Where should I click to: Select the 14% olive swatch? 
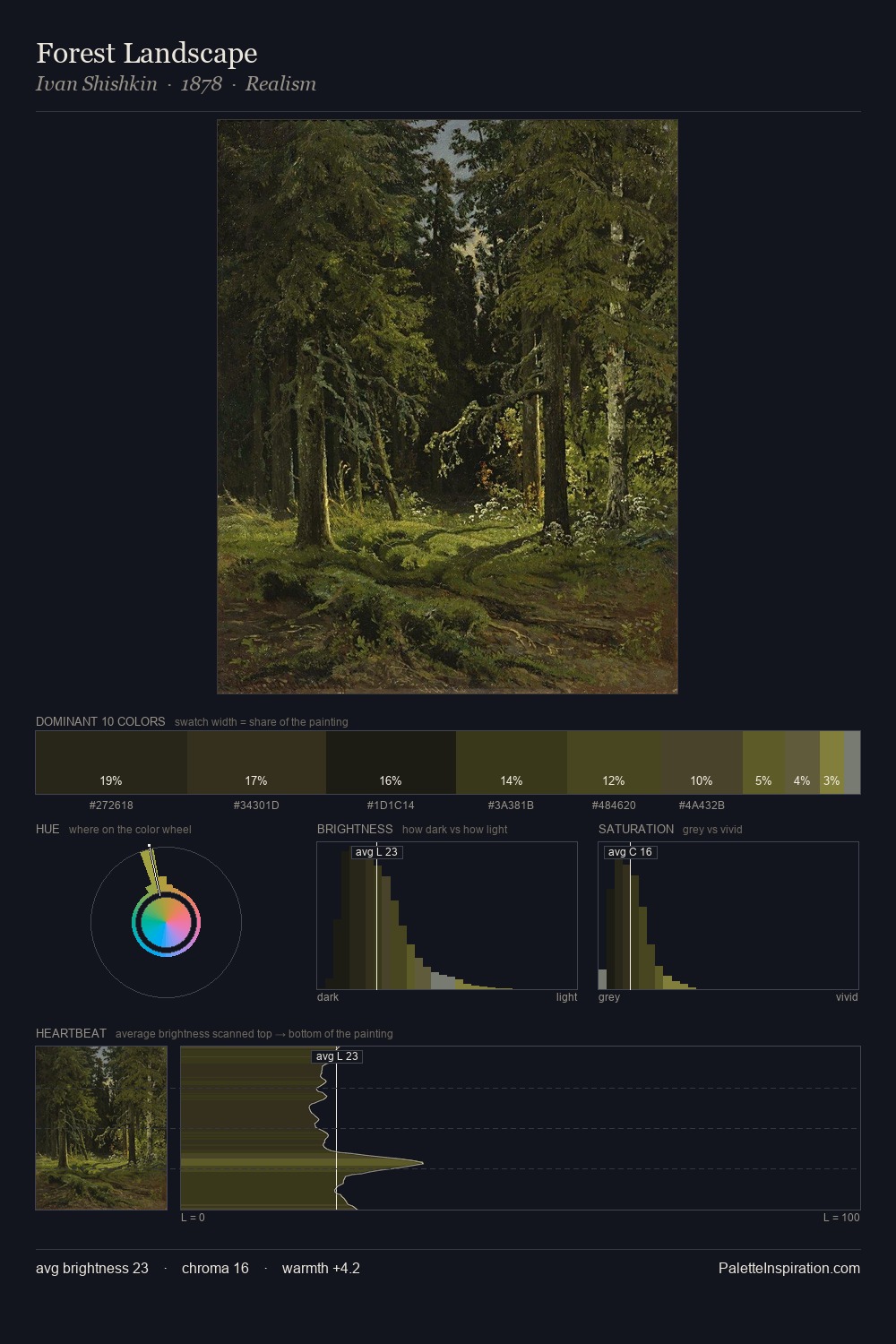click(x=512, y=762)
